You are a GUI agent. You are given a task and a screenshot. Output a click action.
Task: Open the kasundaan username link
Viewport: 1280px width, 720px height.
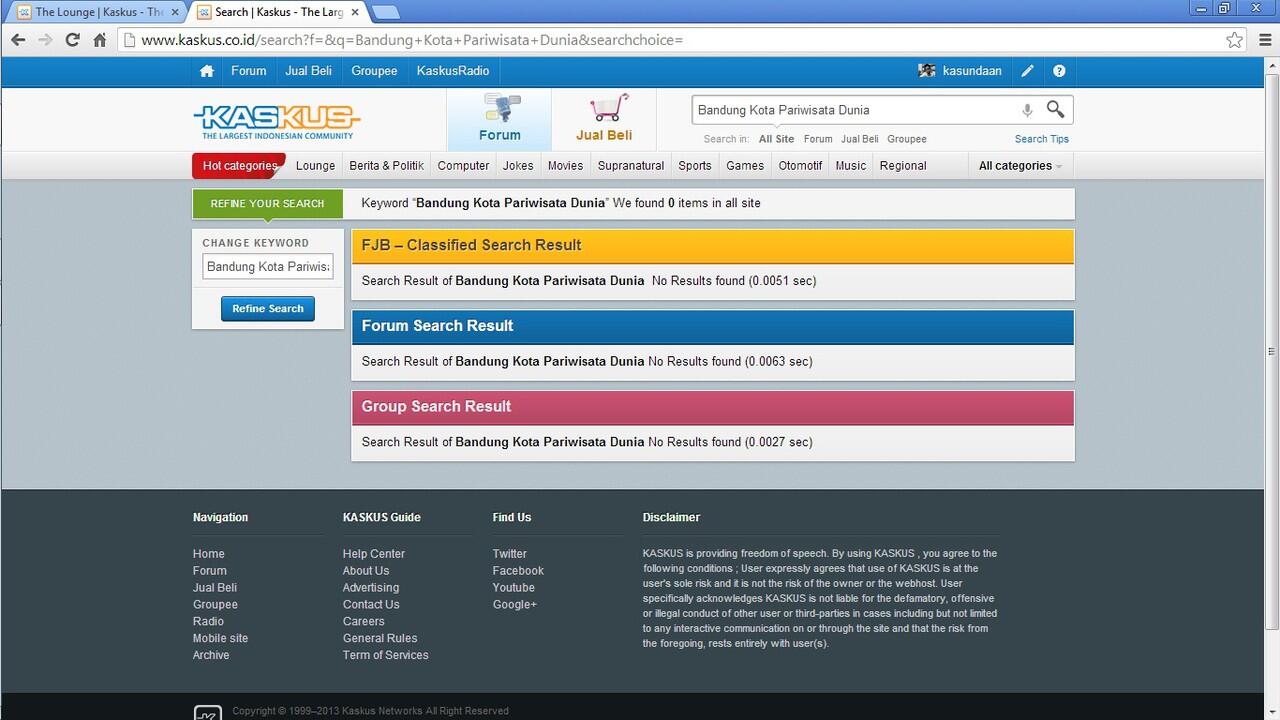pos(972,71)
